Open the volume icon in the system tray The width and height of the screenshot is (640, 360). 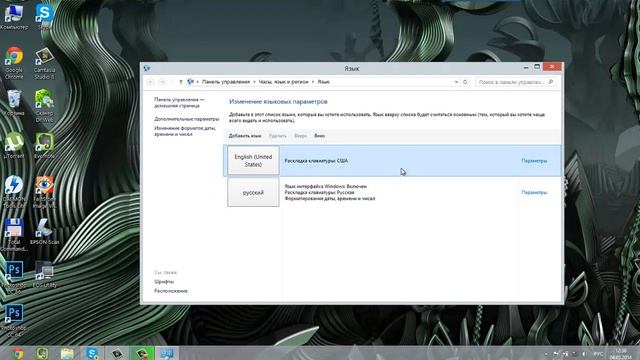point(584,354)
